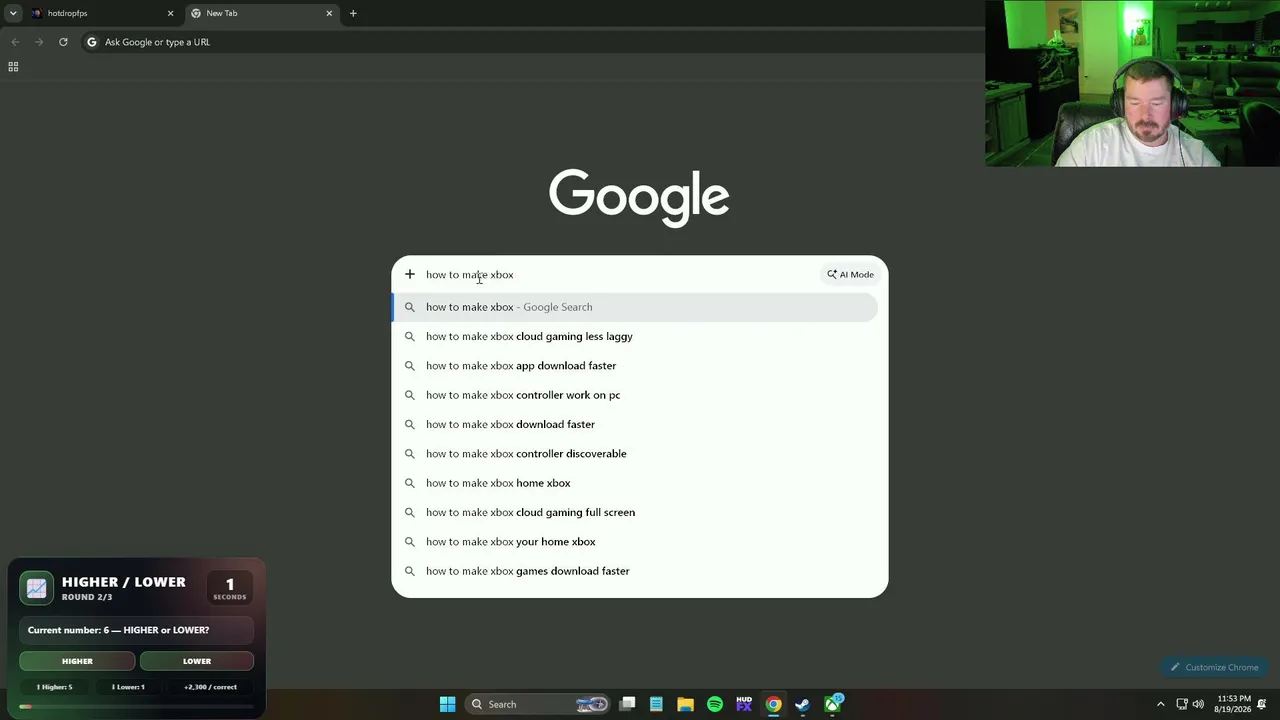Pick suggestion 'your home xbox'

(x=635, y=542)
